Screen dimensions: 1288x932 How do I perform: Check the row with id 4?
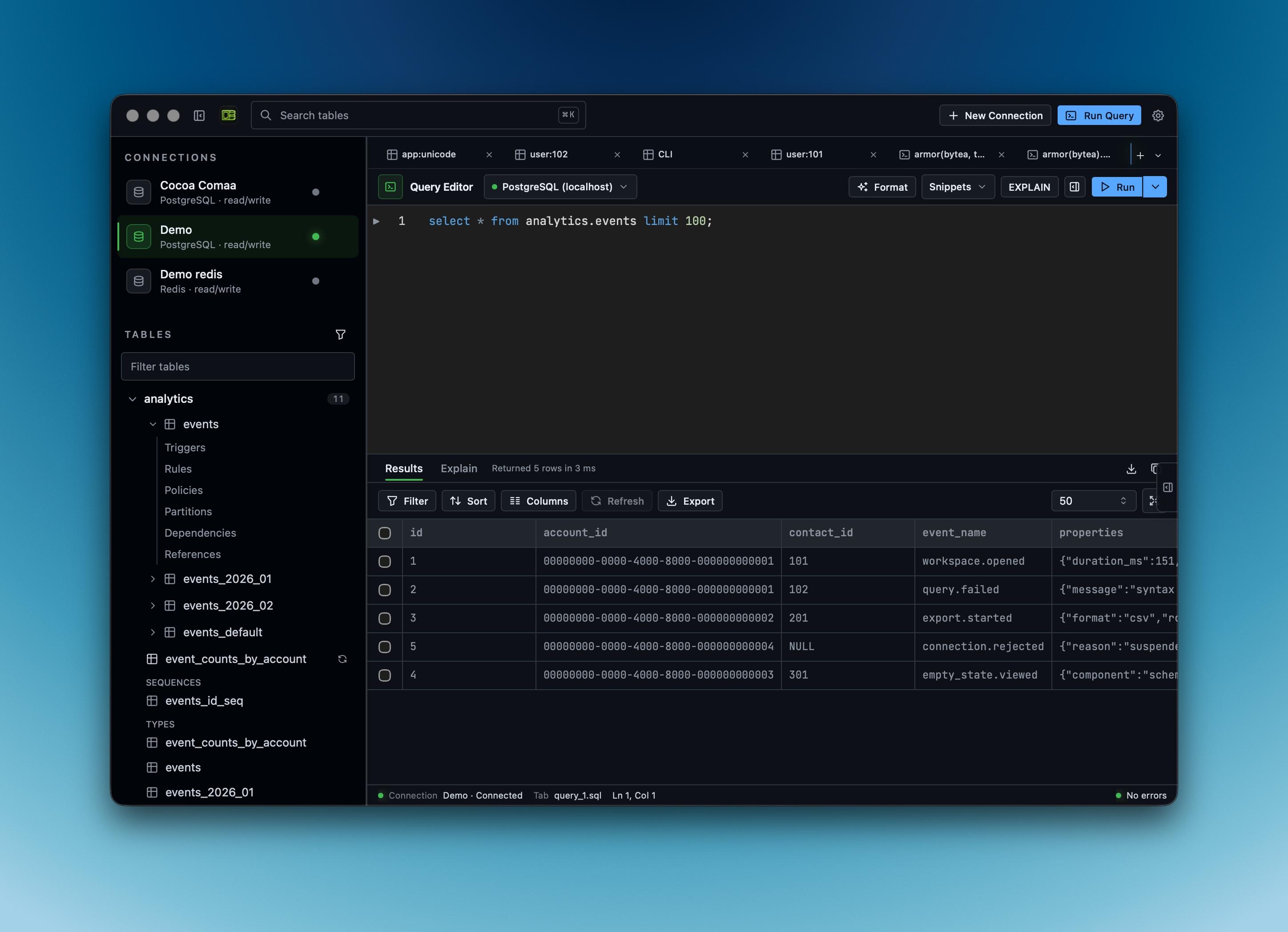point(384,675)
